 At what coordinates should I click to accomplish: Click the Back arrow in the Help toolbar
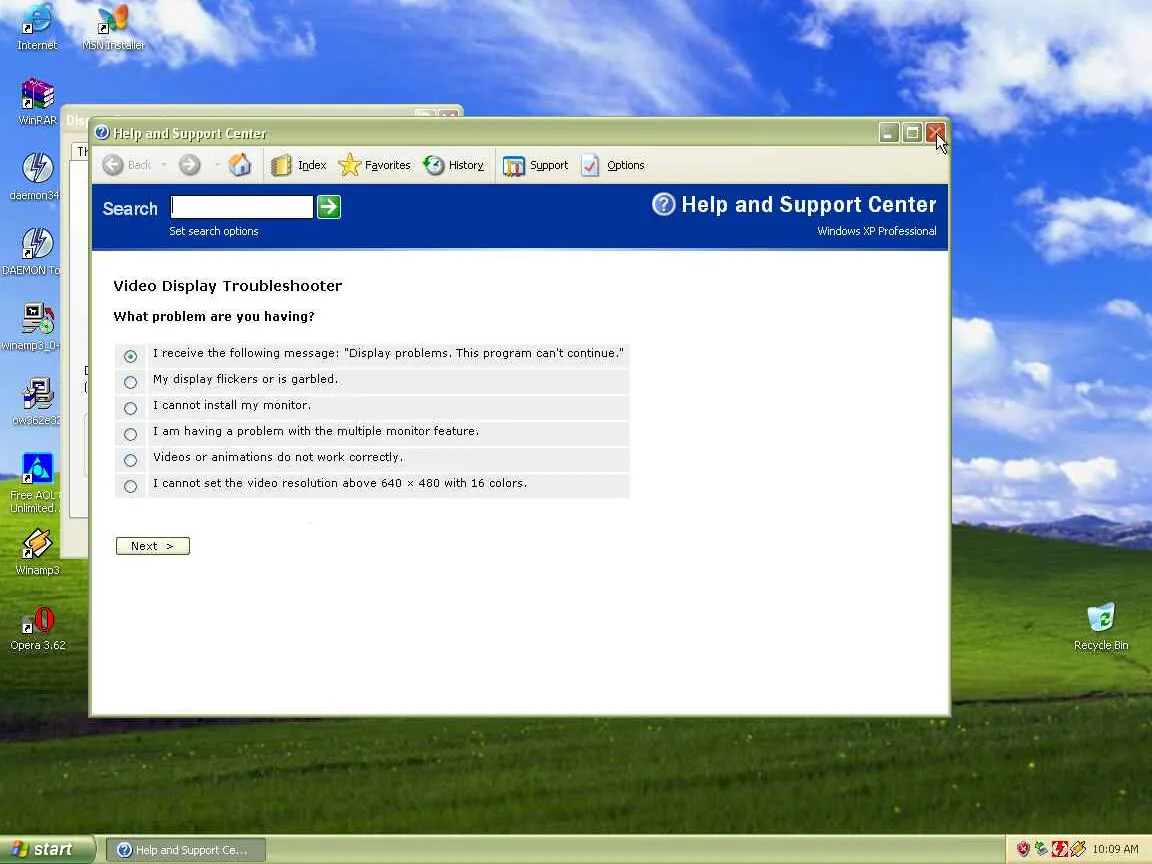click(113, 165)
